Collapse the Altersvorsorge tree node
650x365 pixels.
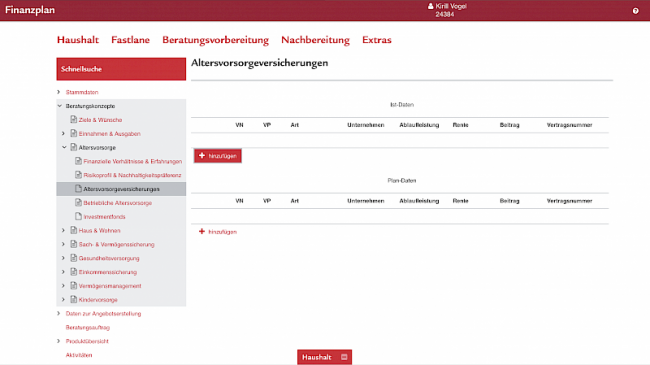coord(64,147)
